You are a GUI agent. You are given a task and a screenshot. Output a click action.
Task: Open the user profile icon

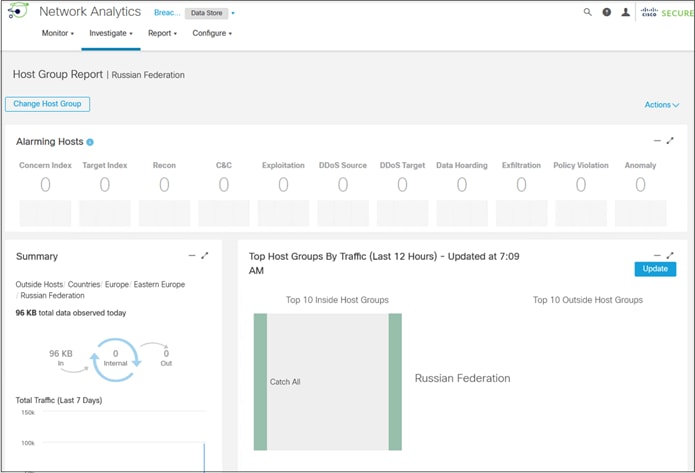pos(625,12)
